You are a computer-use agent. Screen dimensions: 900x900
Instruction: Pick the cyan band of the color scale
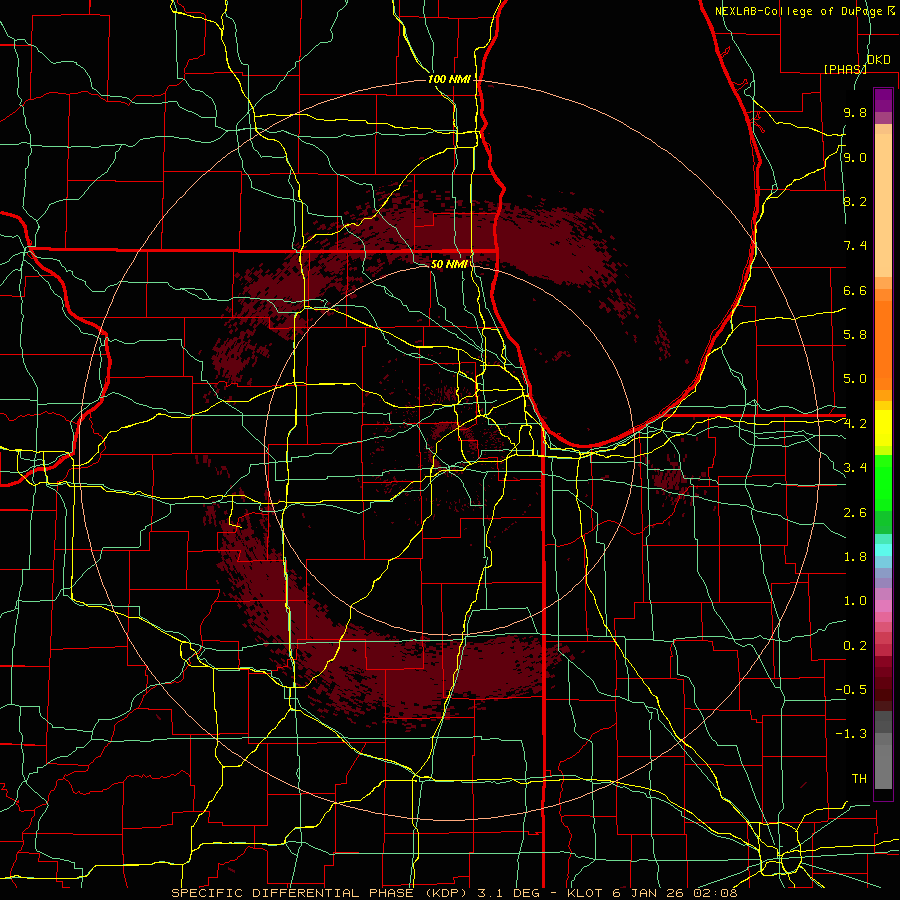(883, 550)
